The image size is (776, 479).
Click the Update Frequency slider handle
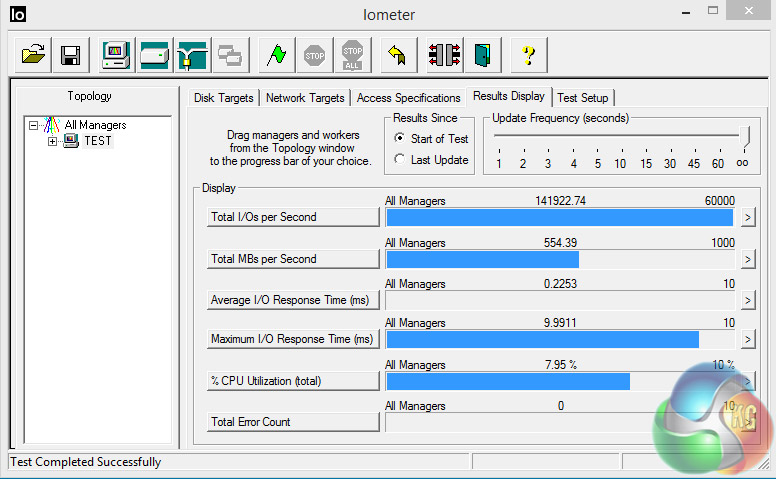pyautogui.click(x=745, y=136)
